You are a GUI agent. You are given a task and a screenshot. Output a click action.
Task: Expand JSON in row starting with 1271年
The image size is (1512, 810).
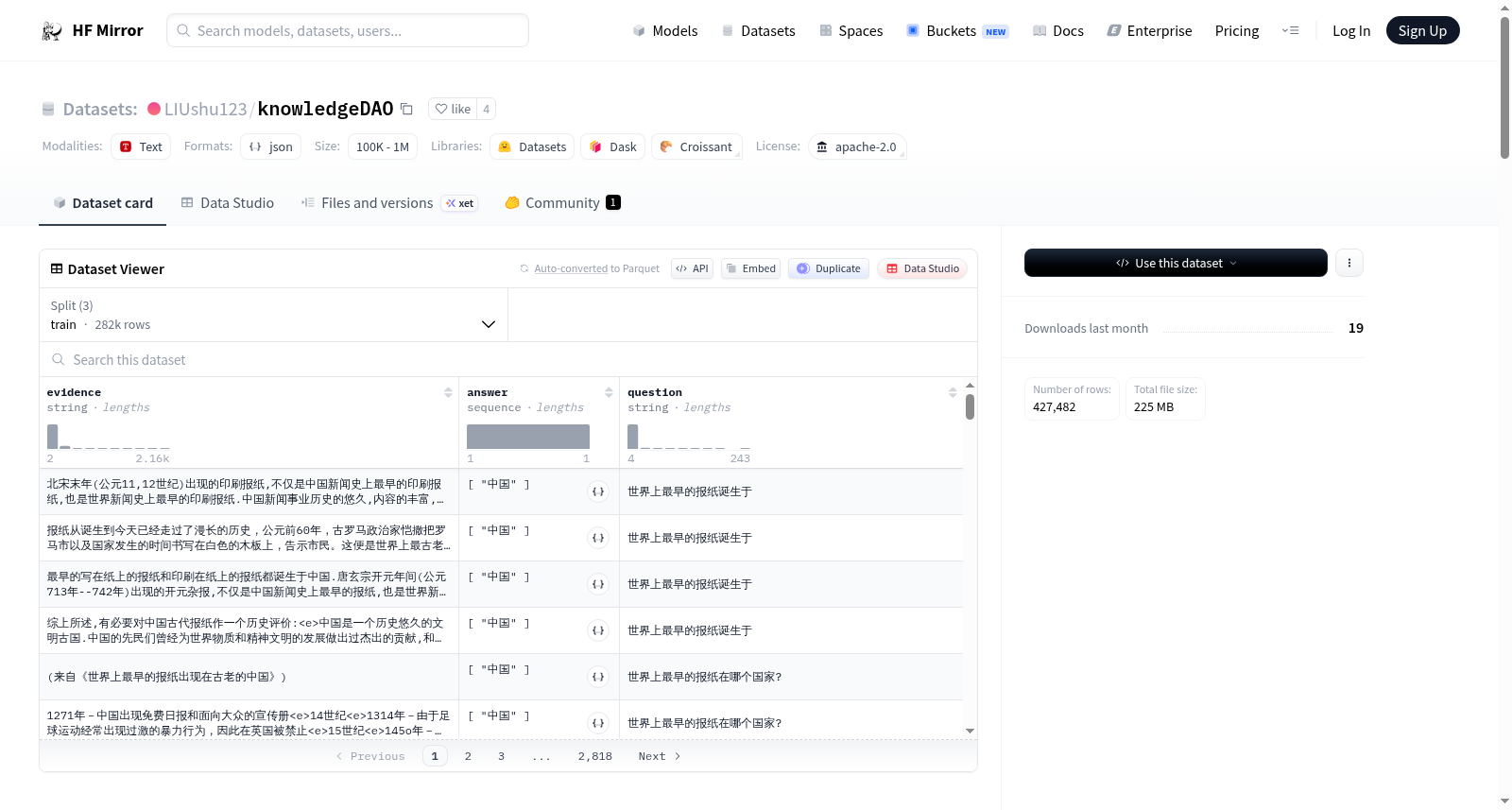click(598, 723)
